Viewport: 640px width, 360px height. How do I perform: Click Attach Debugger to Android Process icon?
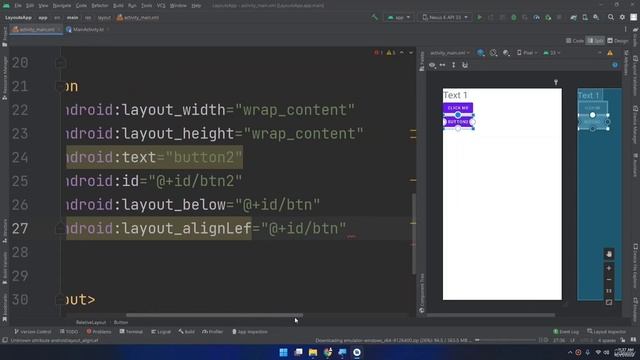tap(548, 18)
